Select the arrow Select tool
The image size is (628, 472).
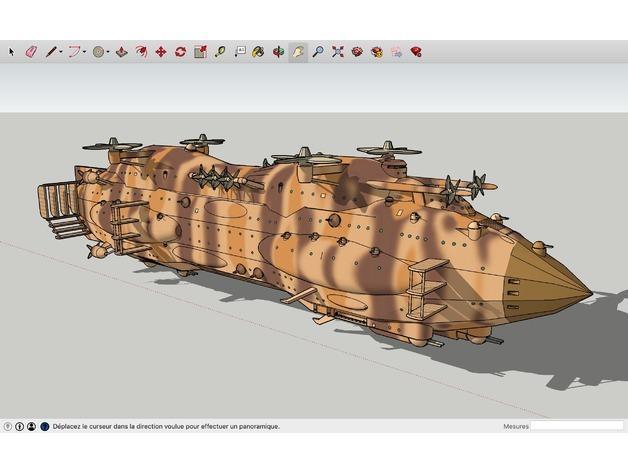coord(12,51)
